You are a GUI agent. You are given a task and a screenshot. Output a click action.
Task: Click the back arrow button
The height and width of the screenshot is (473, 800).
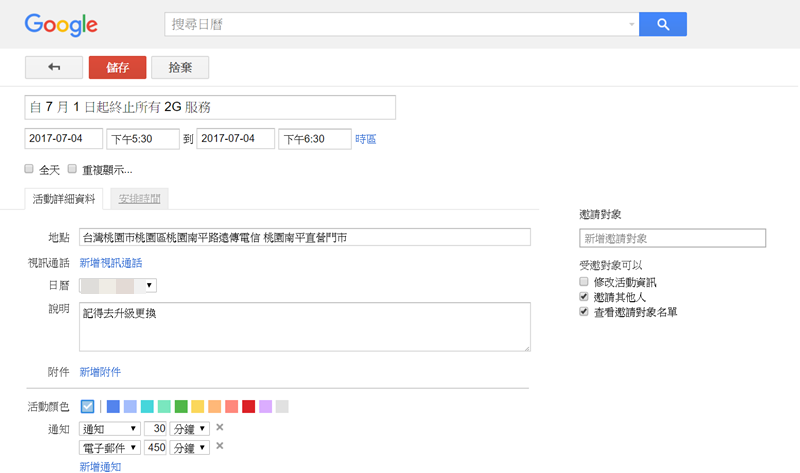coord(53,67)
